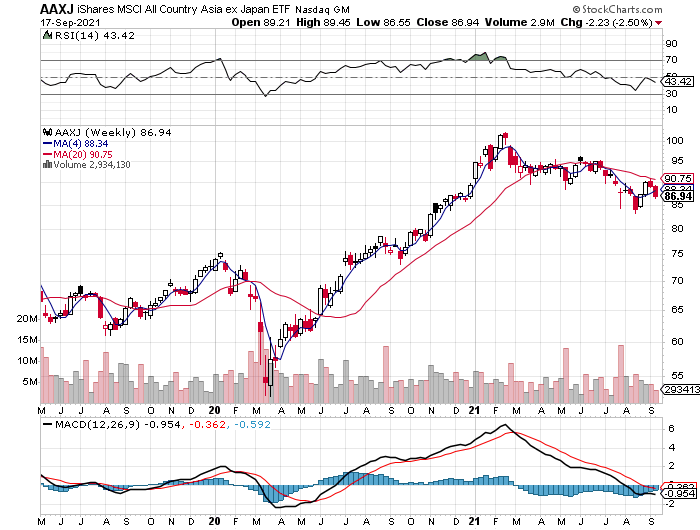
Task: Click the 100 price axis label
Action: click(675, 140)
